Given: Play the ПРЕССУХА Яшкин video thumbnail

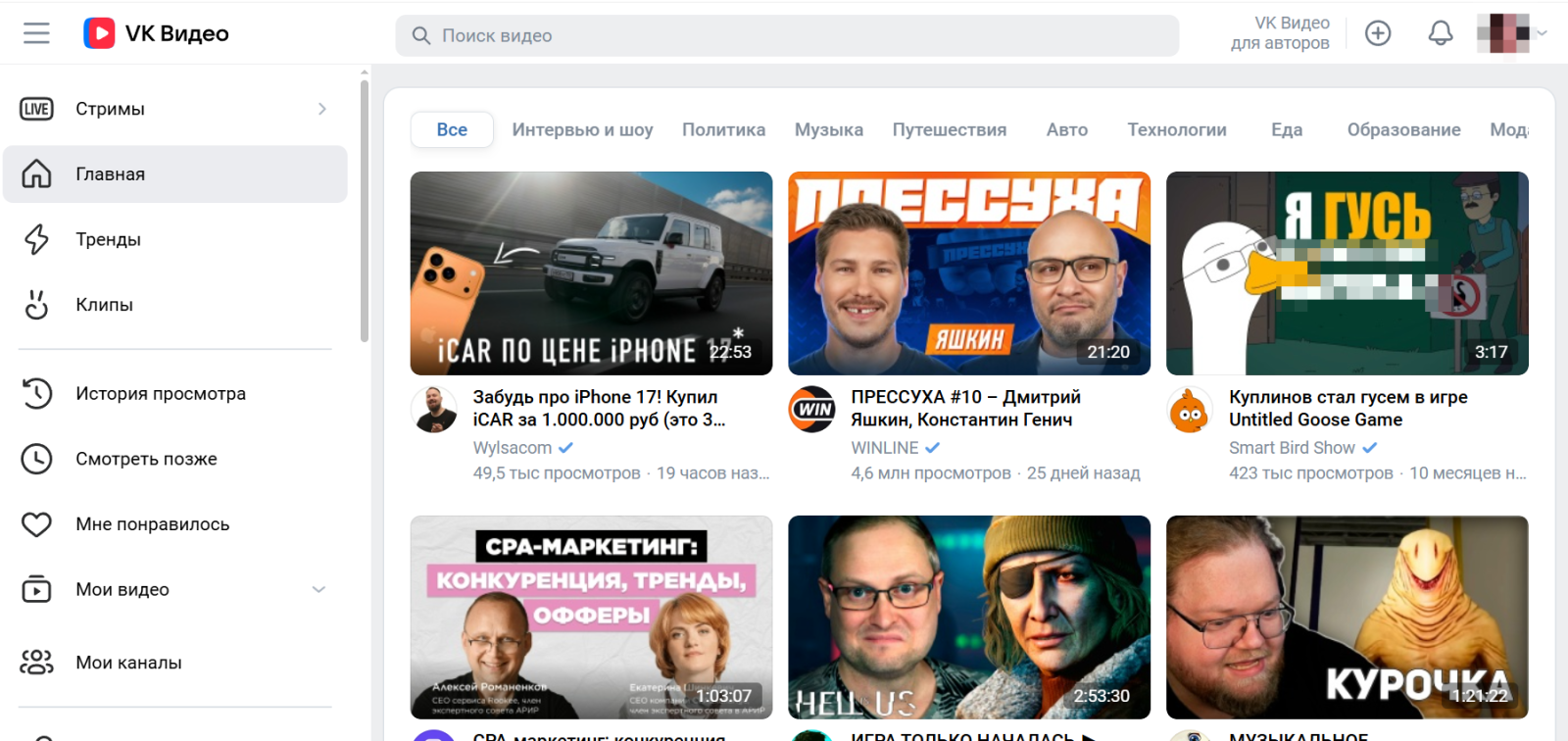Looking at the screenshot, I should tap(968, 273).
